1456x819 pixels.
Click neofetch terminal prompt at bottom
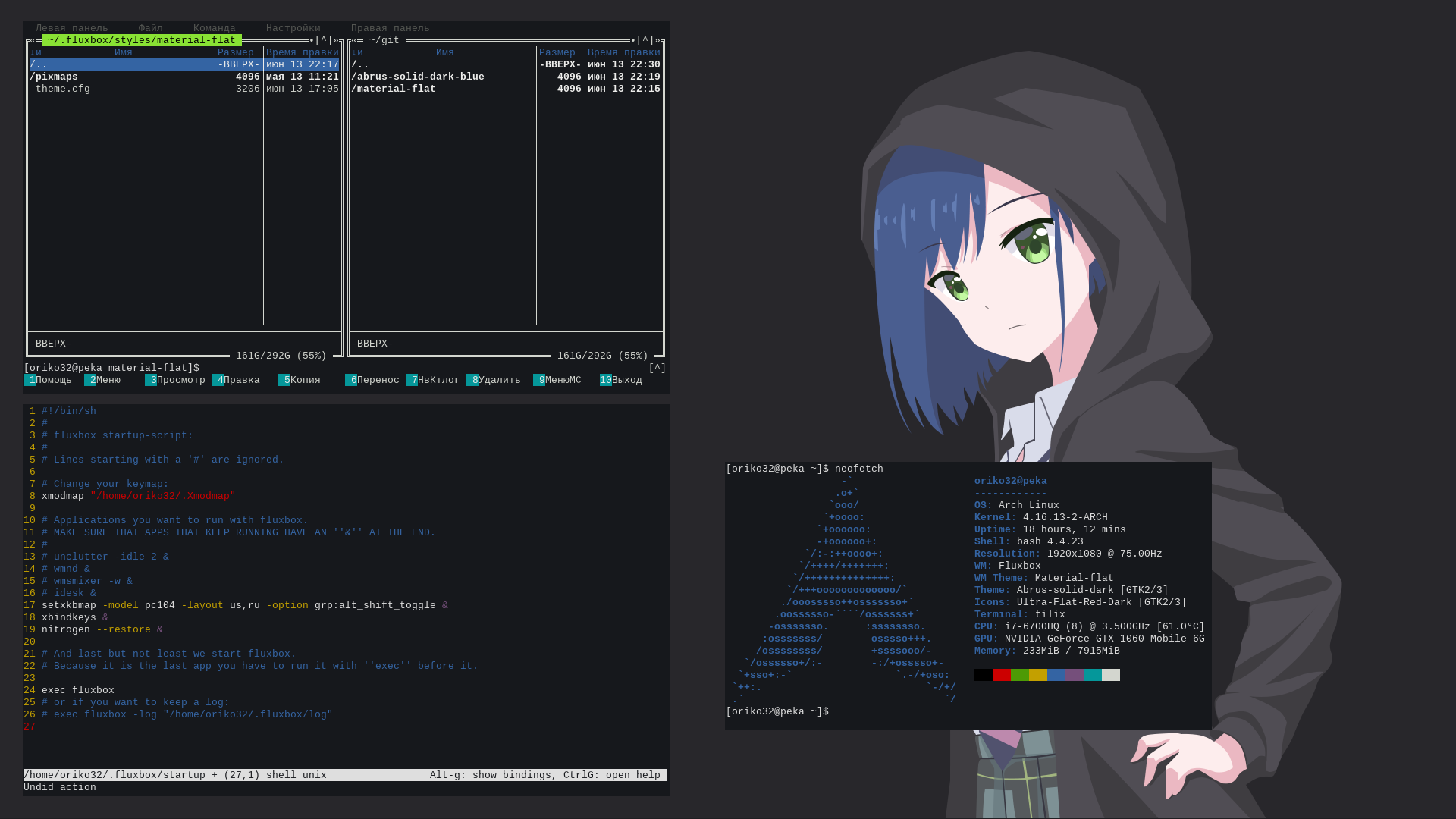click(x=777, y=711)
